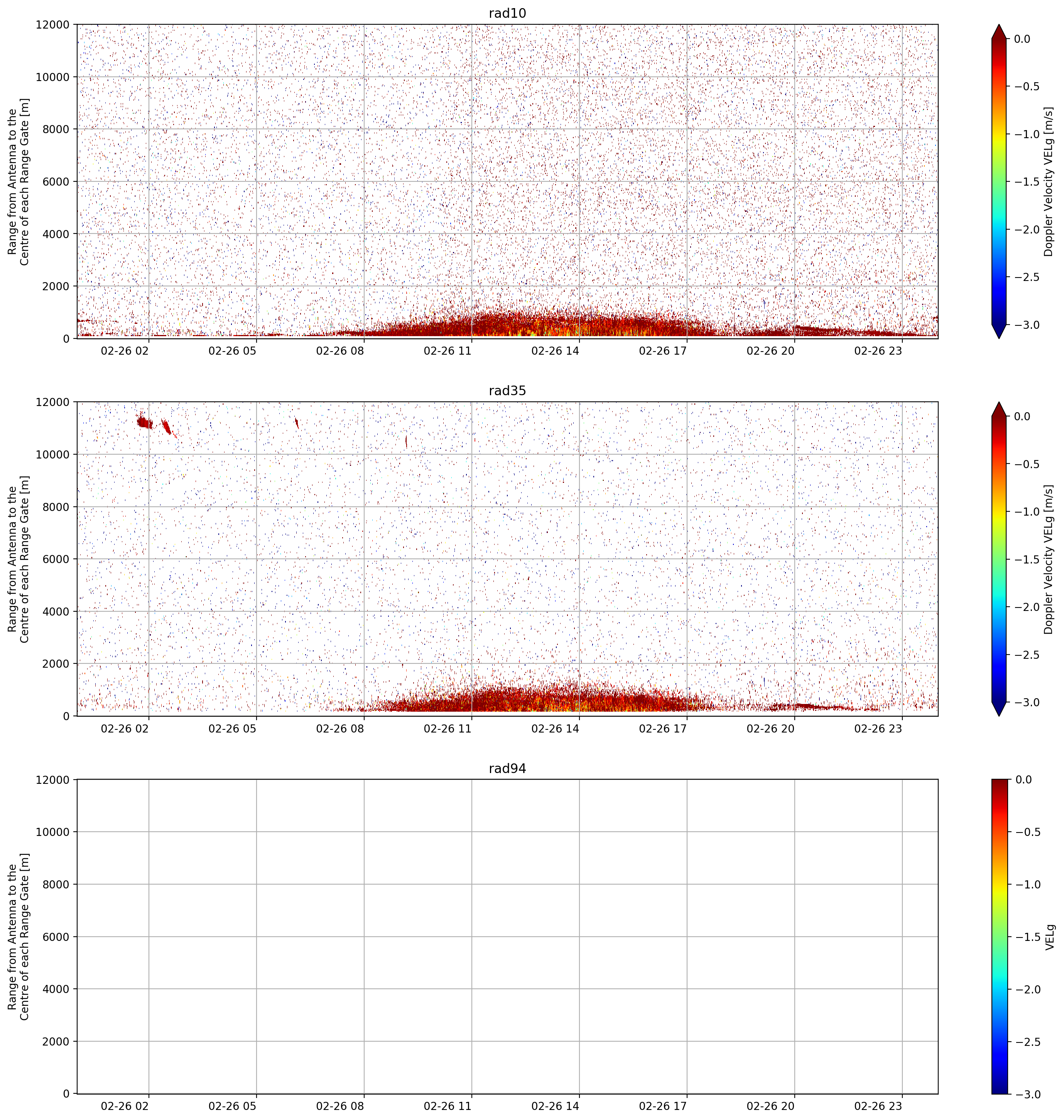
Task: Click the '6000' y-tick of rad10 plot
Action: click(56, 181)
